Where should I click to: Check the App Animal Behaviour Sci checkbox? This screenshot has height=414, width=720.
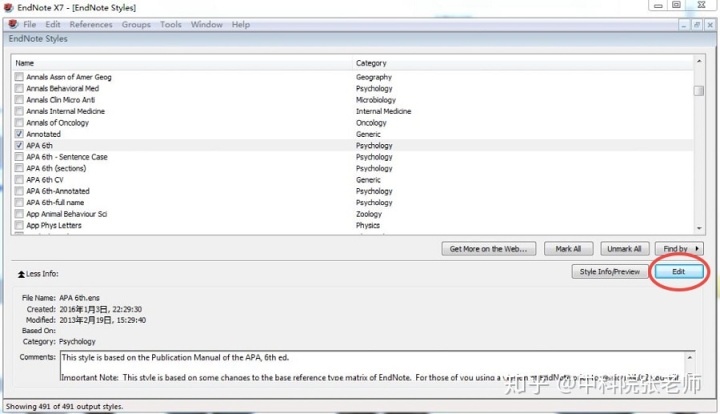tap(19, 214)
